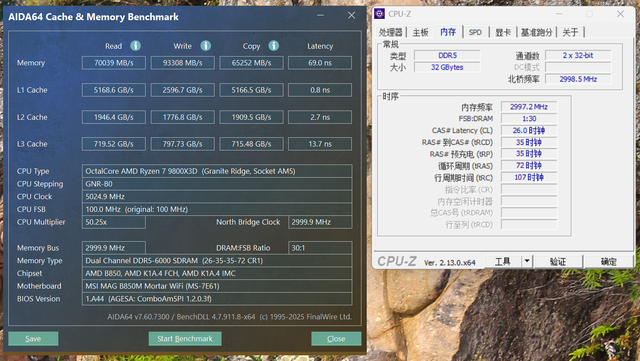
Task: Switch to the 处理器 tab in CPU-Z
Action: click(x=391, y=32)
